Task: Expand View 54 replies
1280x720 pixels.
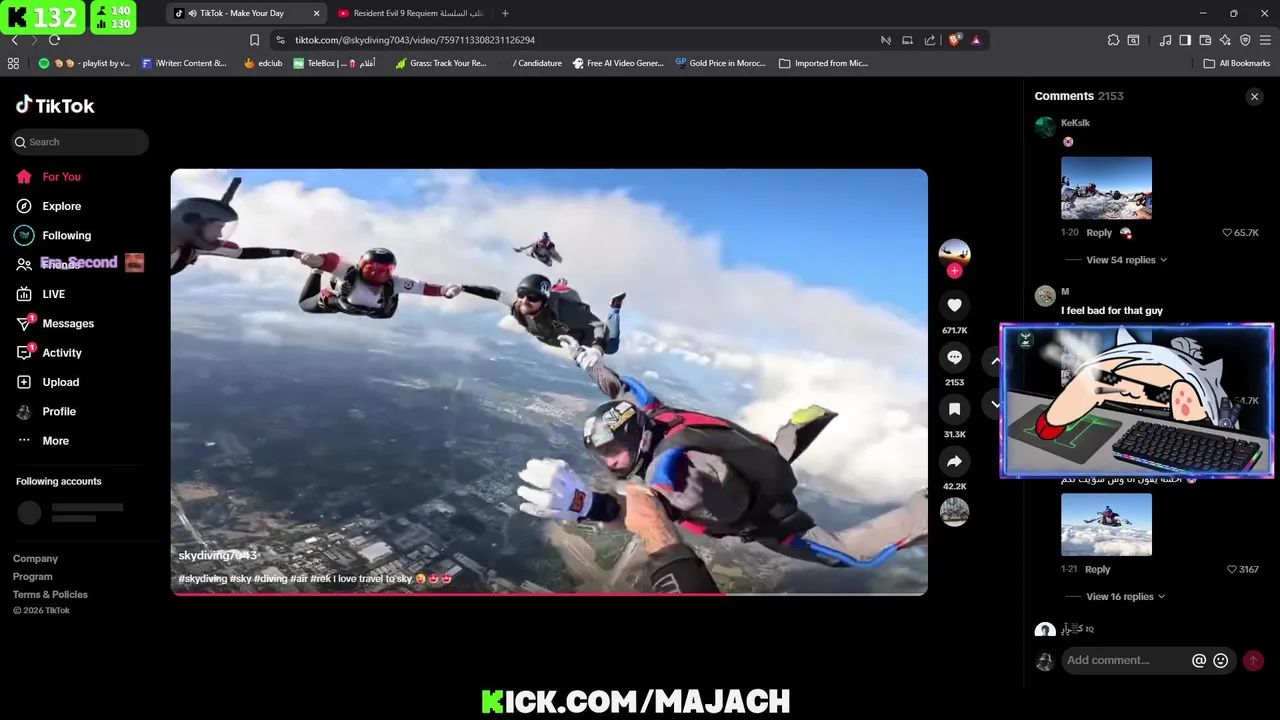Action: coord(1126,260)
